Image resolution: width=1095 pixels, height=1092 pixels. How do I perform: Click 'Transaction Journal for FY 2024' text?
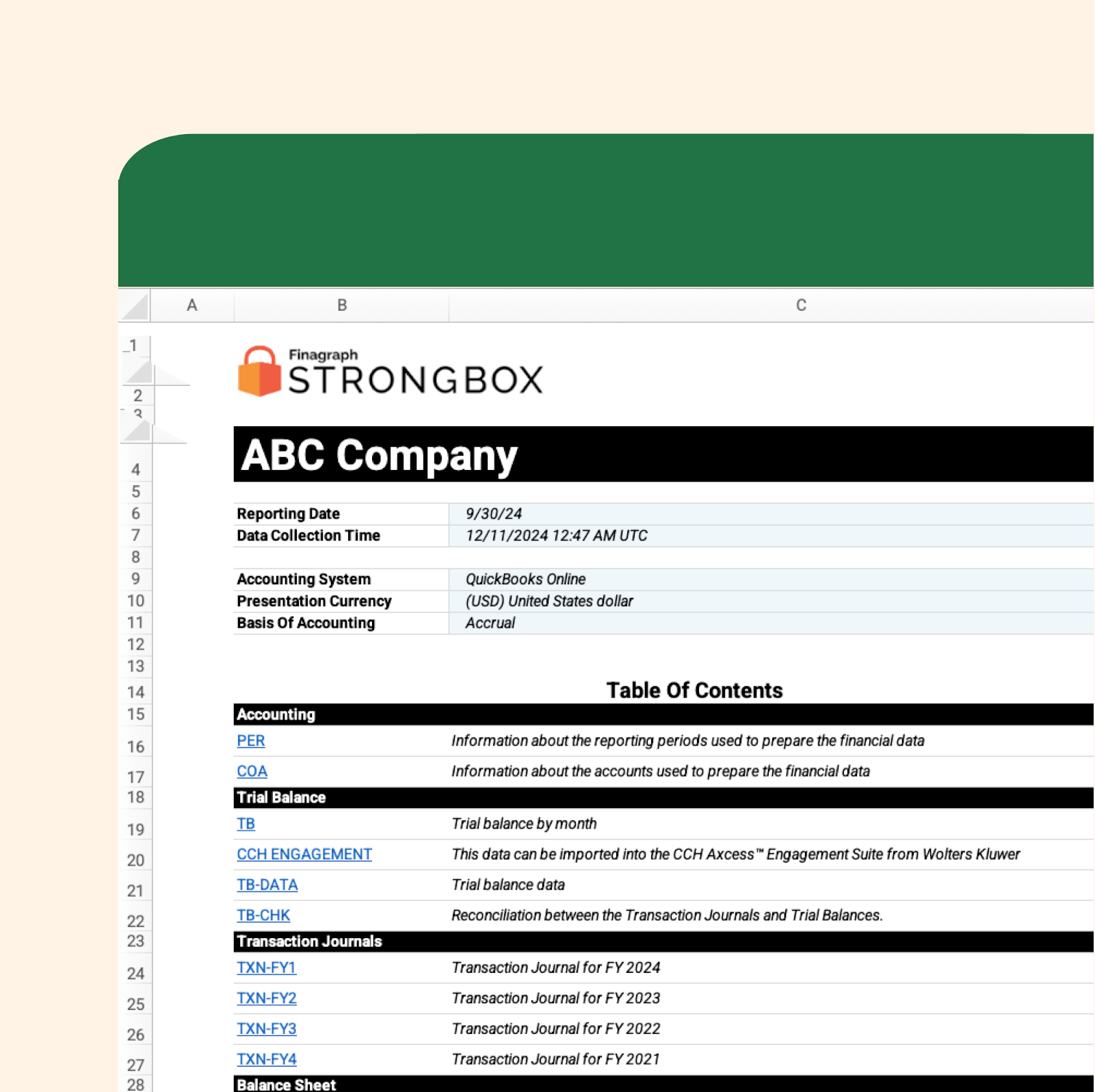[556, 967]
